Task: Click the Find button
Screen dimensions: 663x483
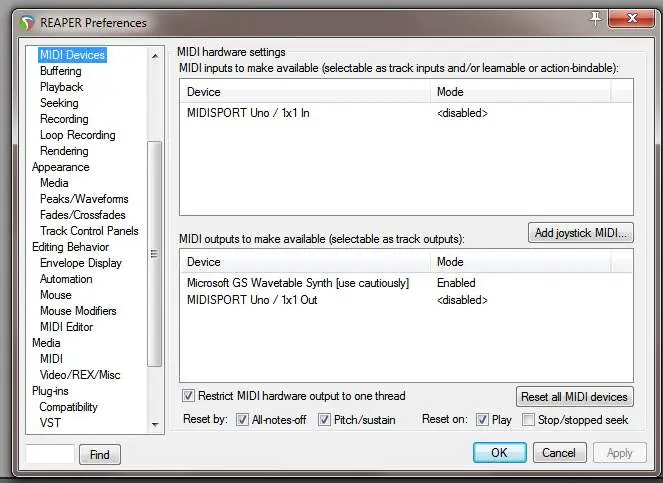Action: [100, 455]
